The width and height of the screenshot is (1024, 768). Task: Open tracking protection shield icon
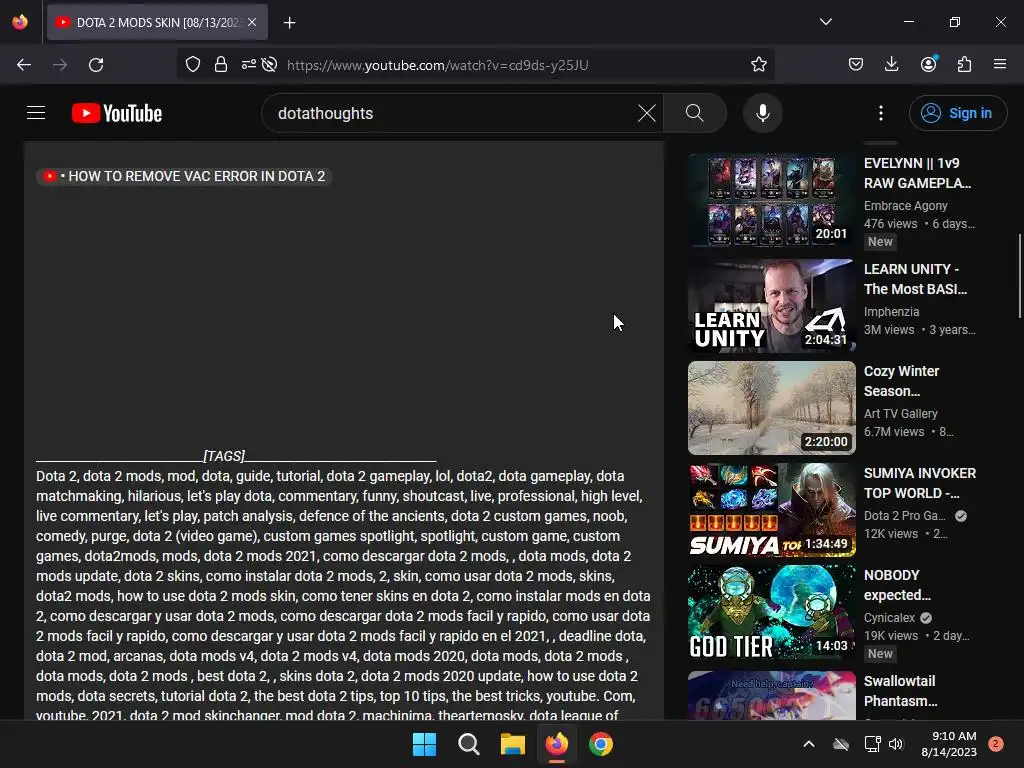[x=193, y=65]
